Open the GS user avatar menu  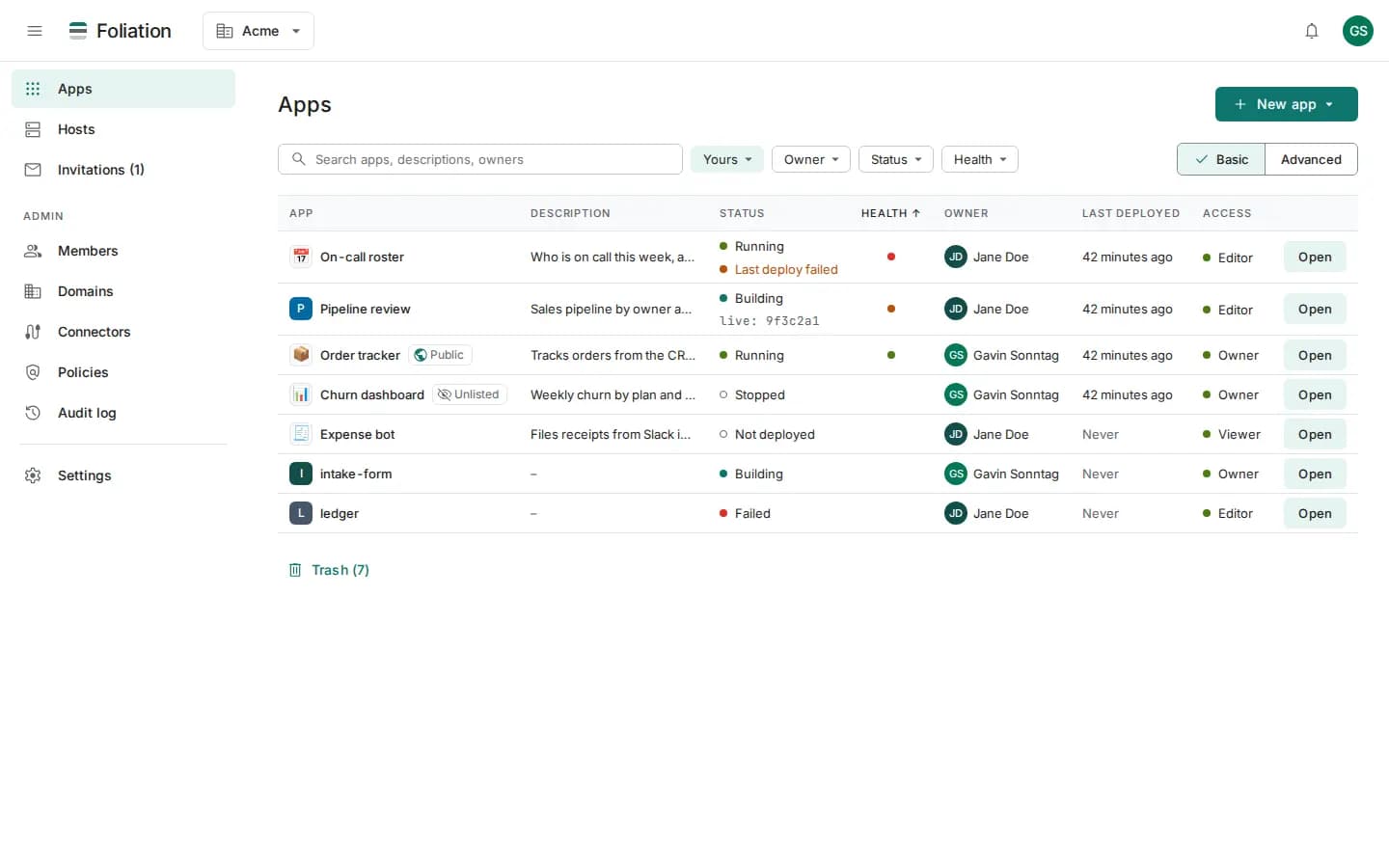pyautogui.click(x=1358, y=31)
